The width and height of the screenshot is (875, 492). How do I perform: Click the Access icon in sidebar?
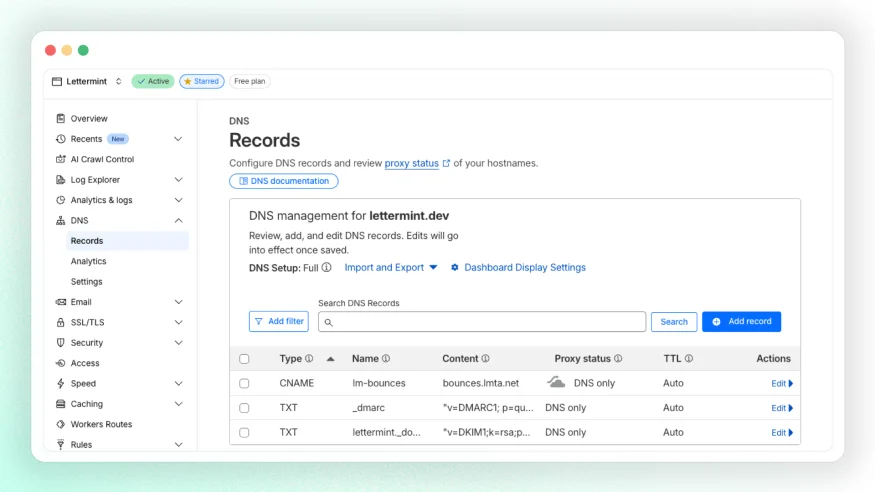60,363
